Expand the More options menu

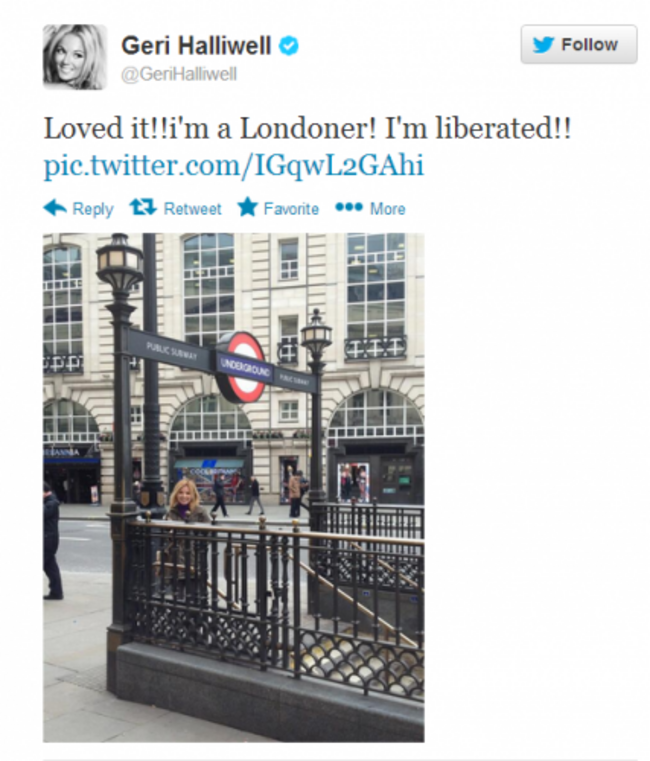point(387,209)
